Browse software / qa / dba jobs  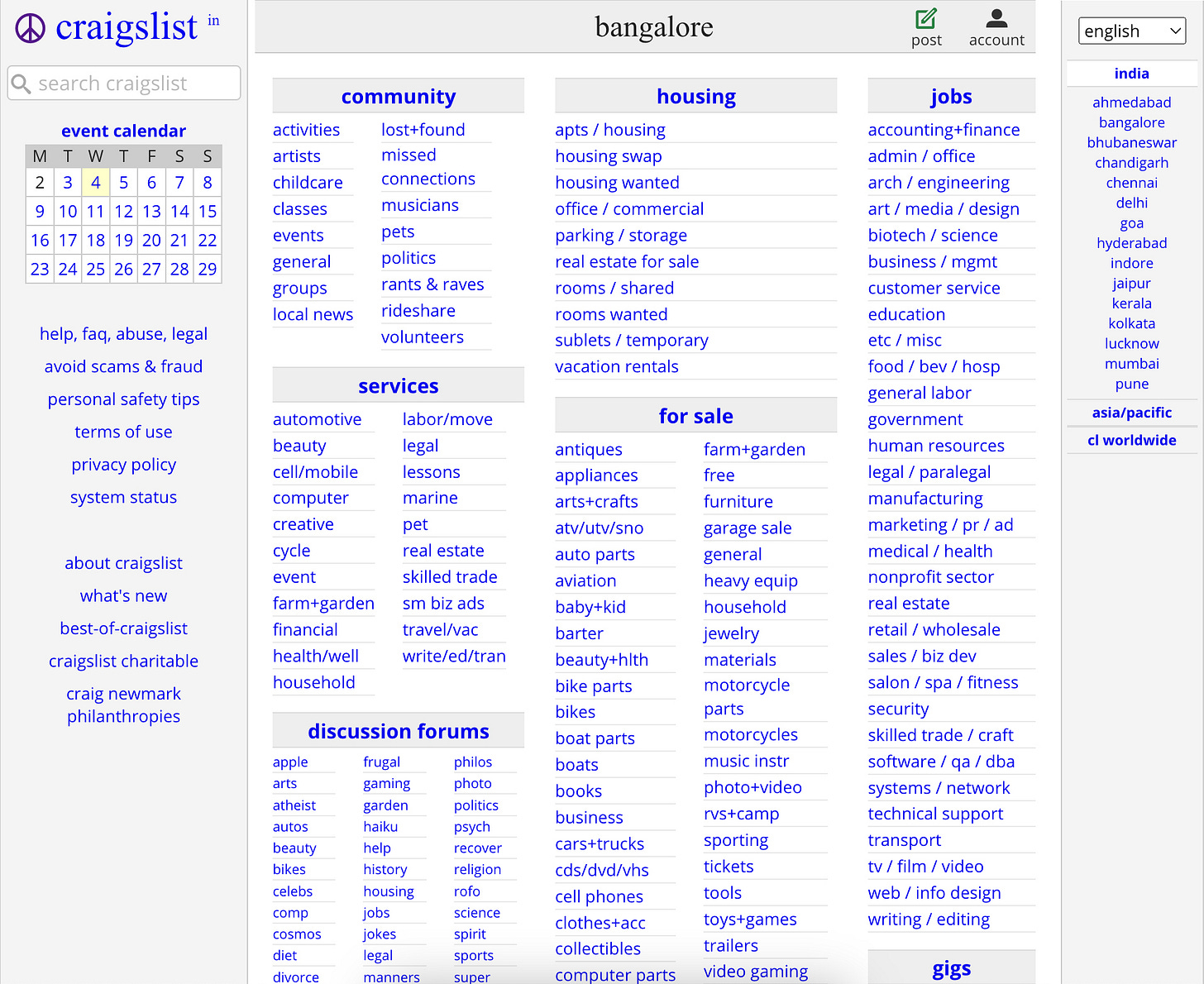941,762
